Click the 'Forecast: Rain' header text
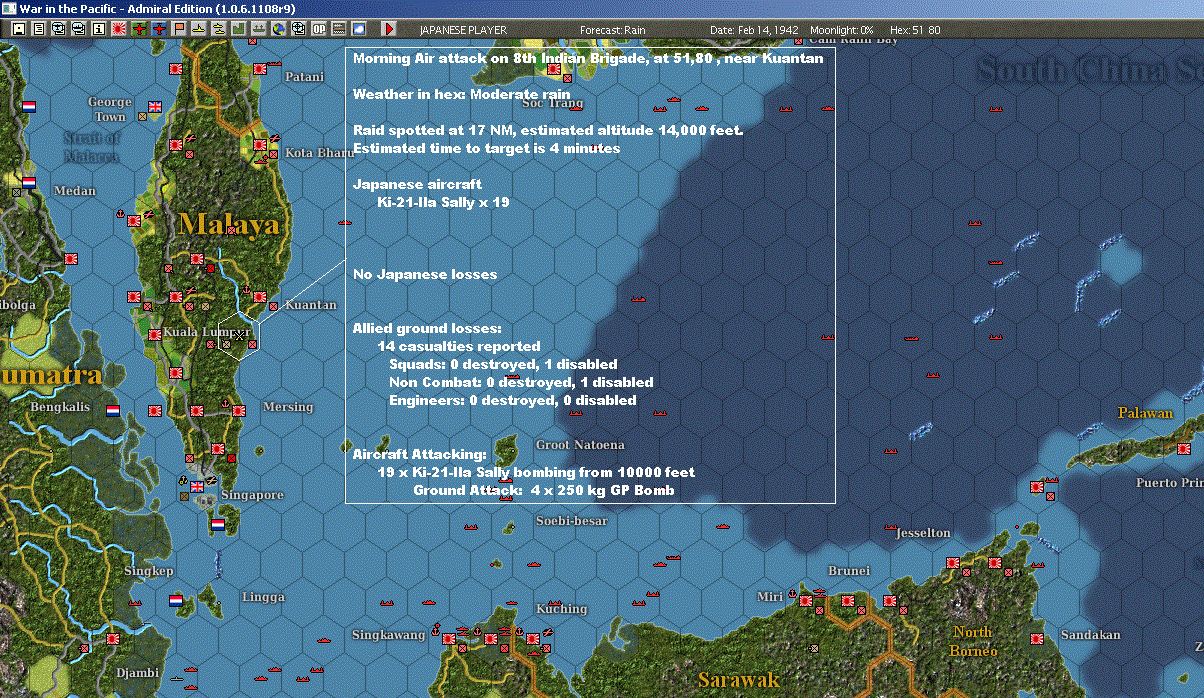 pos(613,30)
